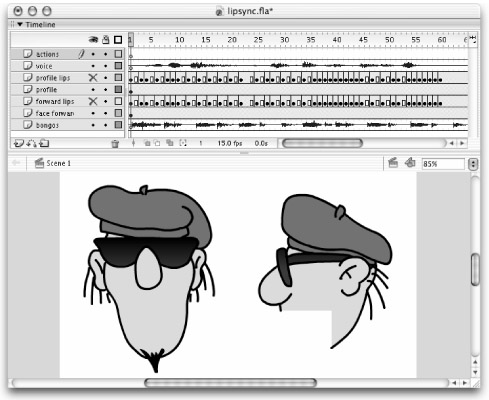Image resolution: width=489 pixels, height=400 pixels.
Task: Click the back arrow in edit bar
Action: pos(16,163)
